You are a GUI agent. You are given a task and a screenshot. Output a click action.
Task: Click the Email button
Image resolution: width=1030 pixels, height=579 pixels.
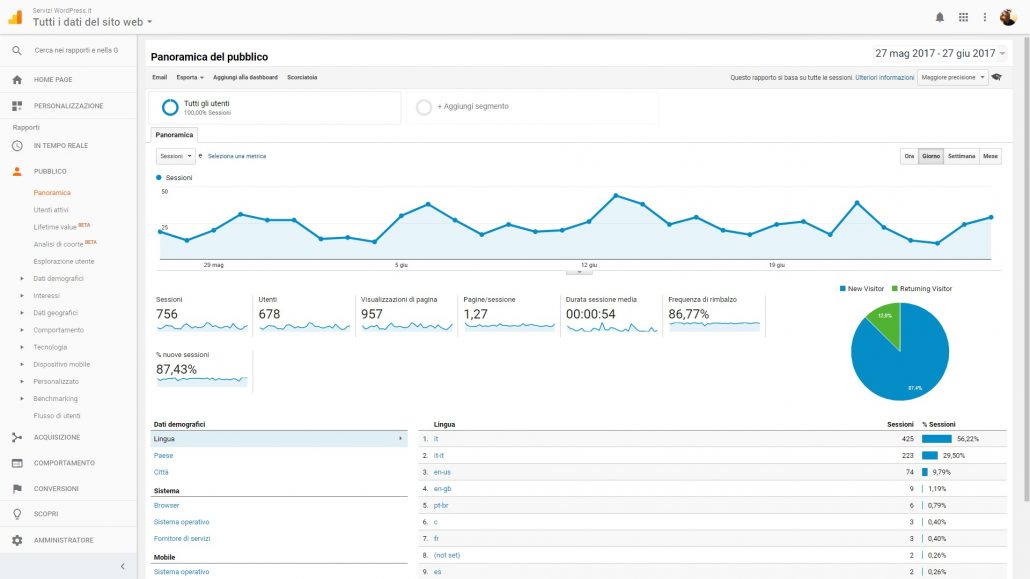pyautogui.click(x=160, y=77)
